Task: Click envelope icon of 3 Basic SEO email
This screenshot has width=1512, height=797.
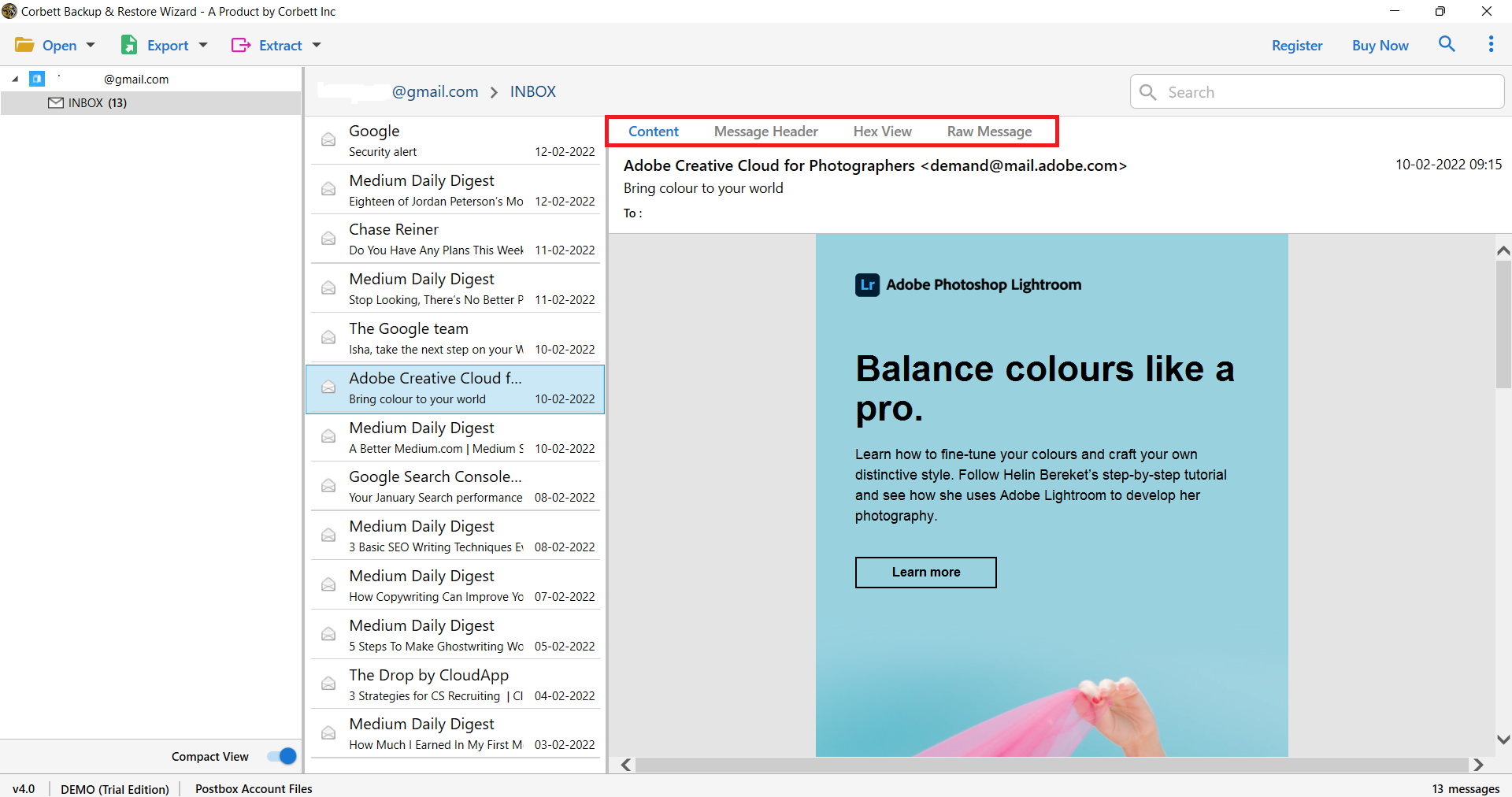Action: (328, 535)
